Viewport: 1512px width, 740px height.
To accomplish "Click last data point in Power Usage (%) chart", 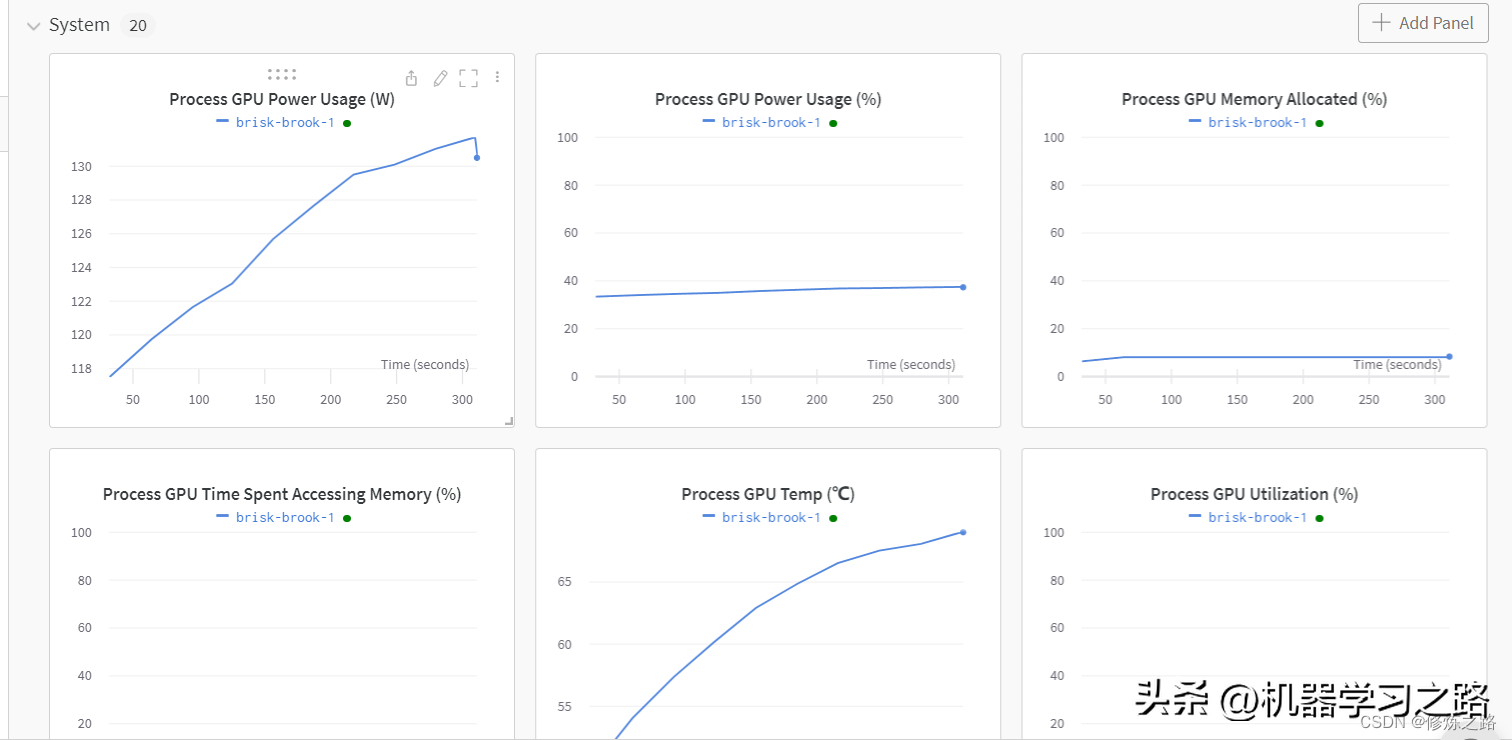I will pos(963,287).
